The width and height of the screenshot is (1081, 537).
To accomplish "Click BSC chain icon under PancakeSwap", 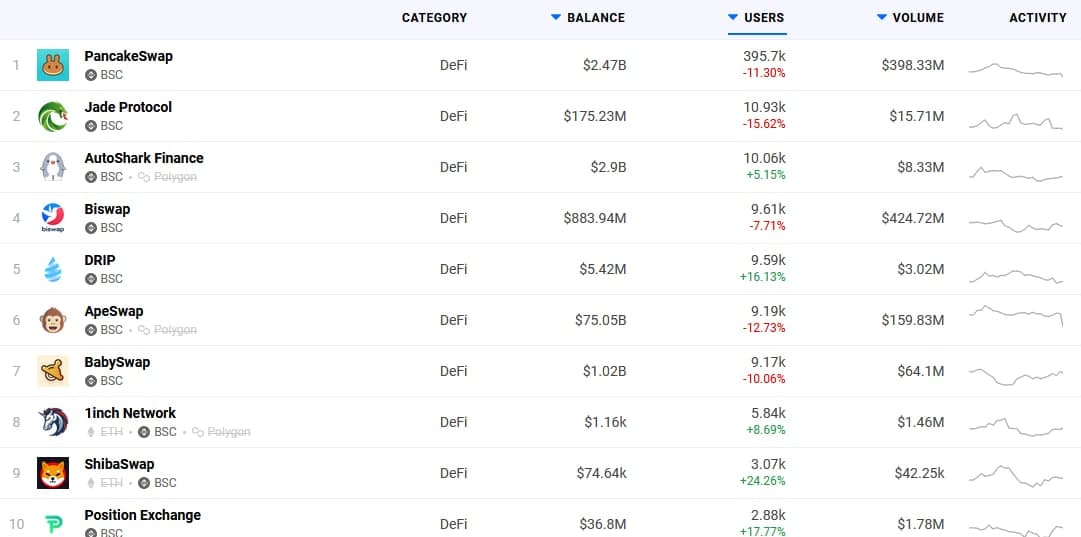I will click(91, 75).
